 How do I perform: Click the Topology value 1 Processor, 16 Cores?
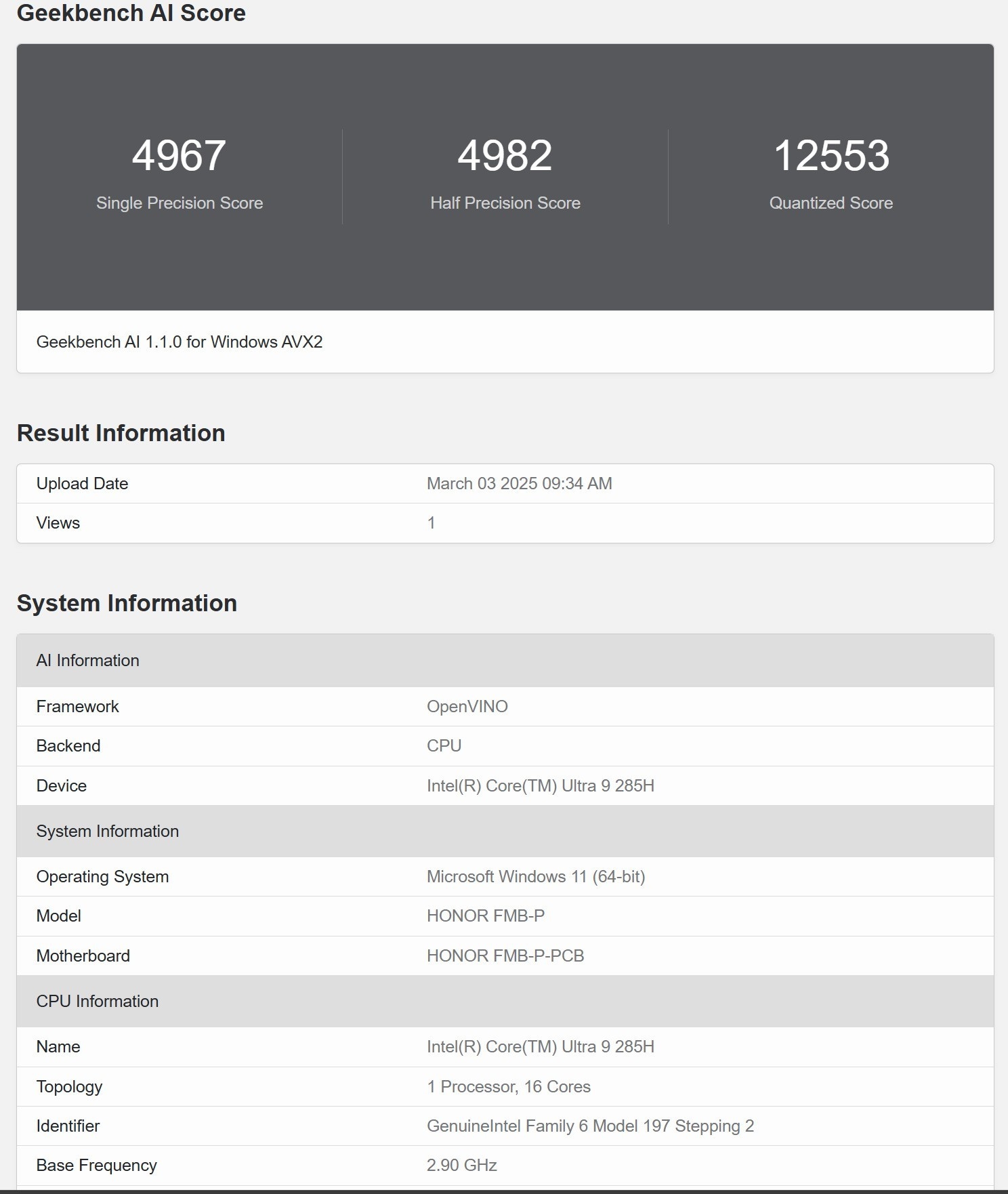(508, 1087)
